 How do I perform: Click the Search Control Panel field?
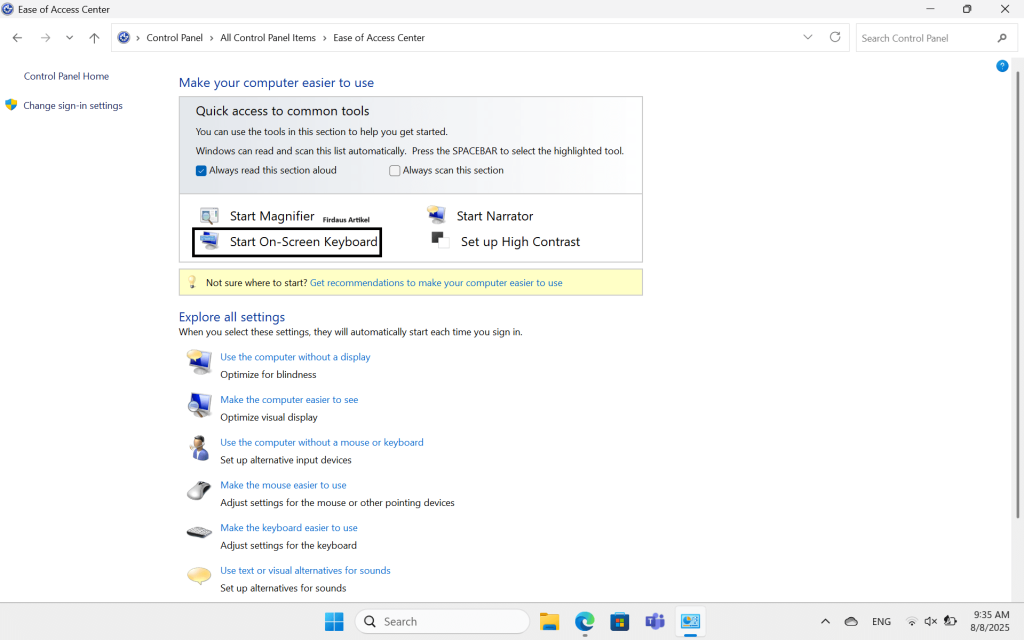[x=925, y=38]
